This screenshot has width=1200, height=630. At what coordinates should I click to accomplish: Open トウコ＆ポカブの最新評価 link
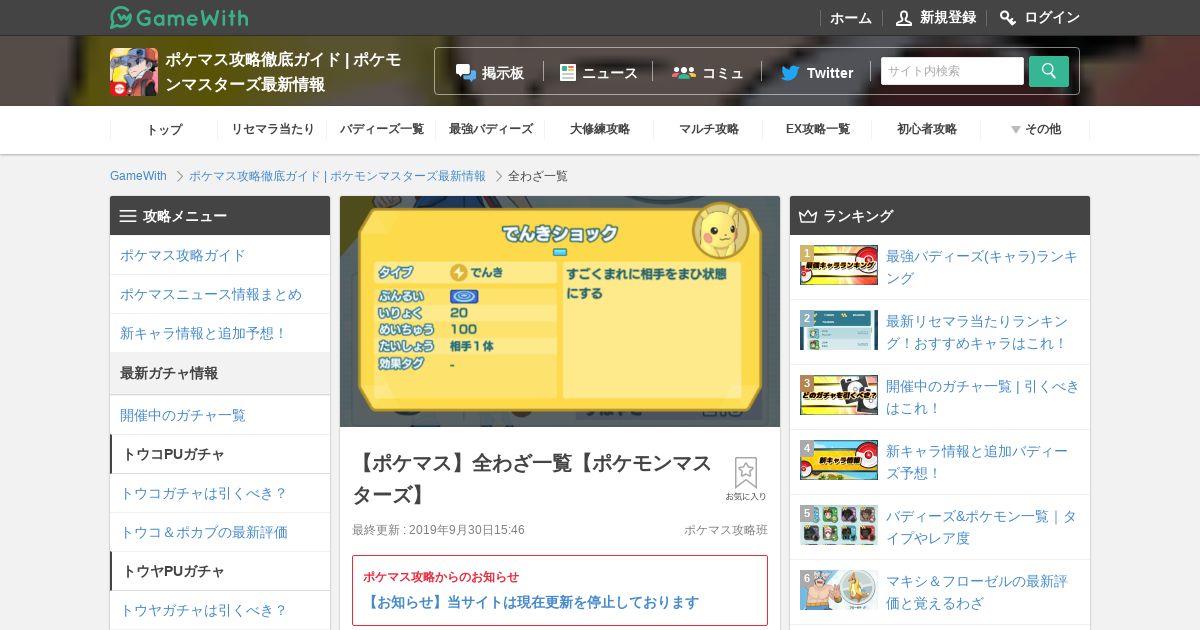click(220, 532)
